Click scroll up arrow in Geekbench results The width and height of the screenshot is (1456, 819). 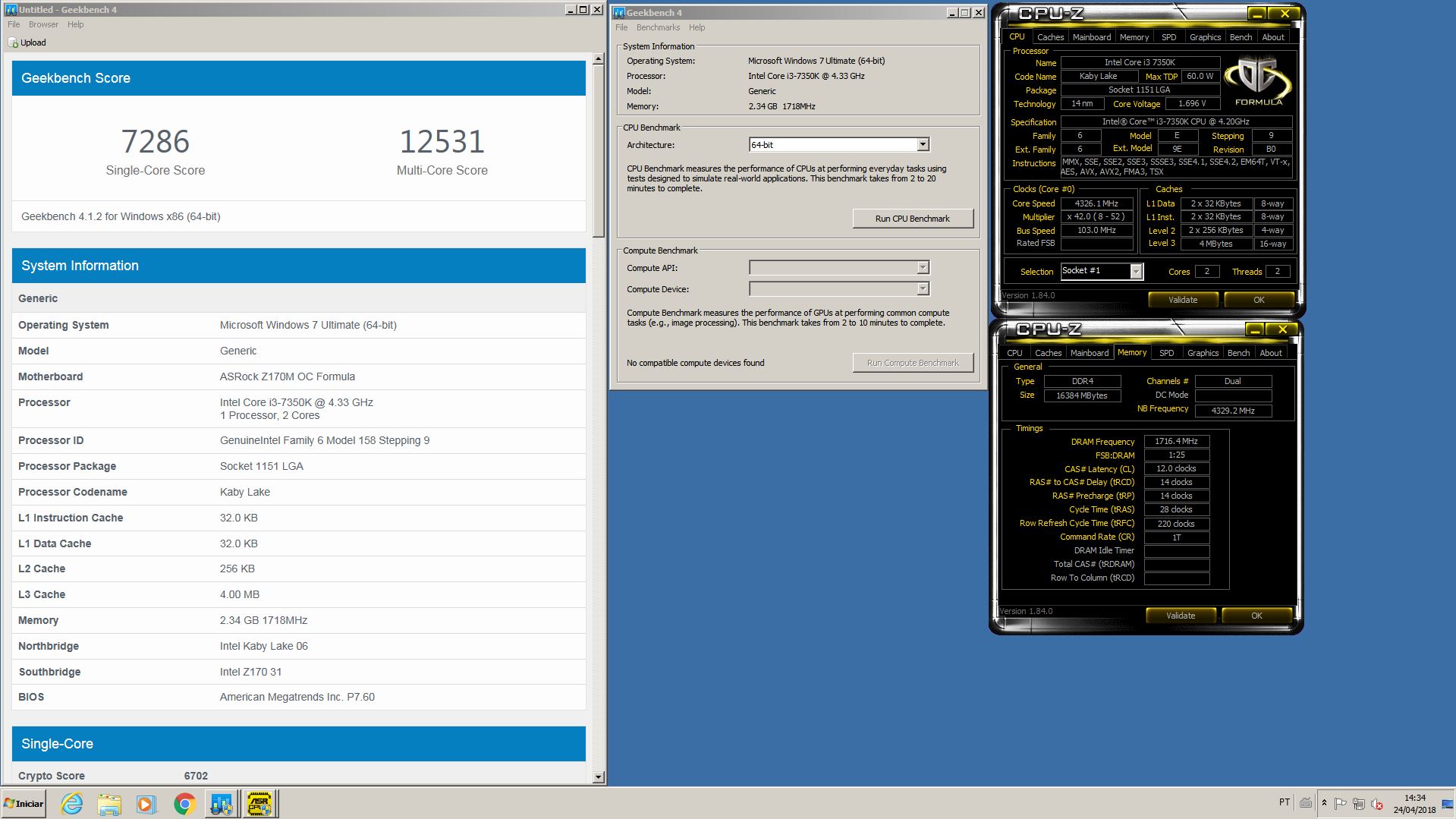click(599, 58)
